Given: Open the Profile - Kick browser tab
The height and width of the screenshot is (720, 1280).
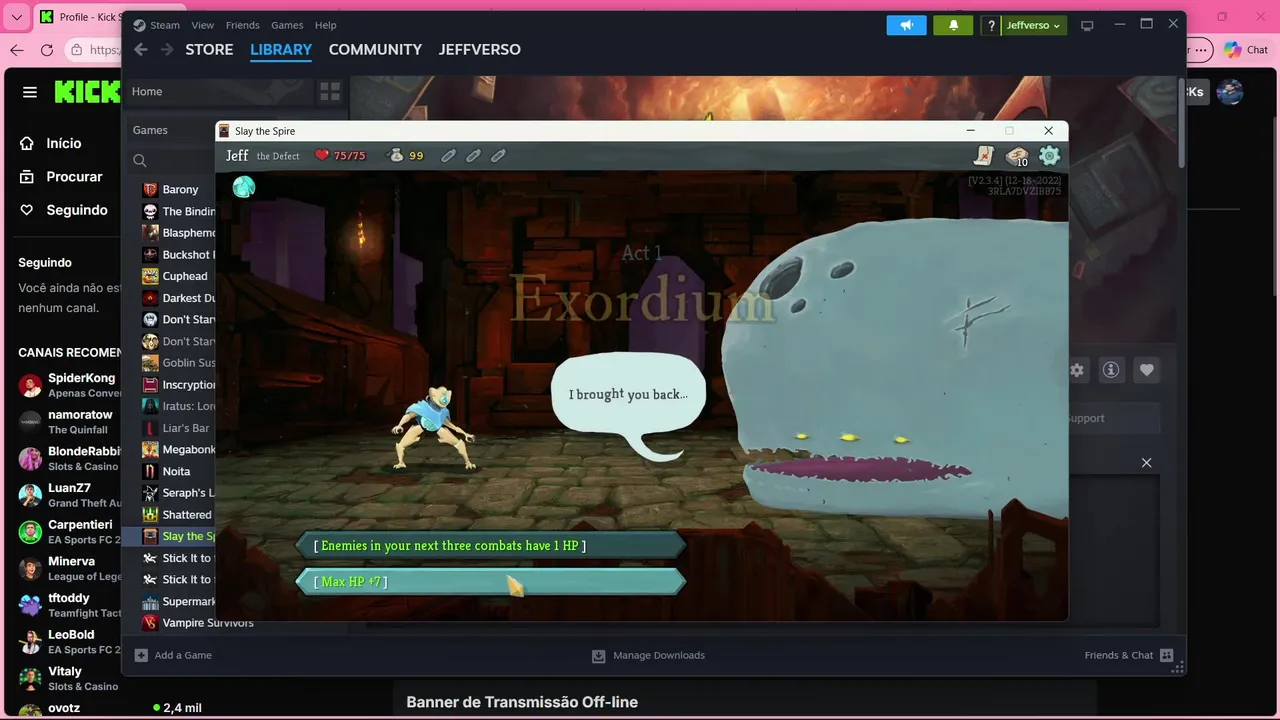Looking at the screenshot, I should pyautogui.click(x=78, y=17).
